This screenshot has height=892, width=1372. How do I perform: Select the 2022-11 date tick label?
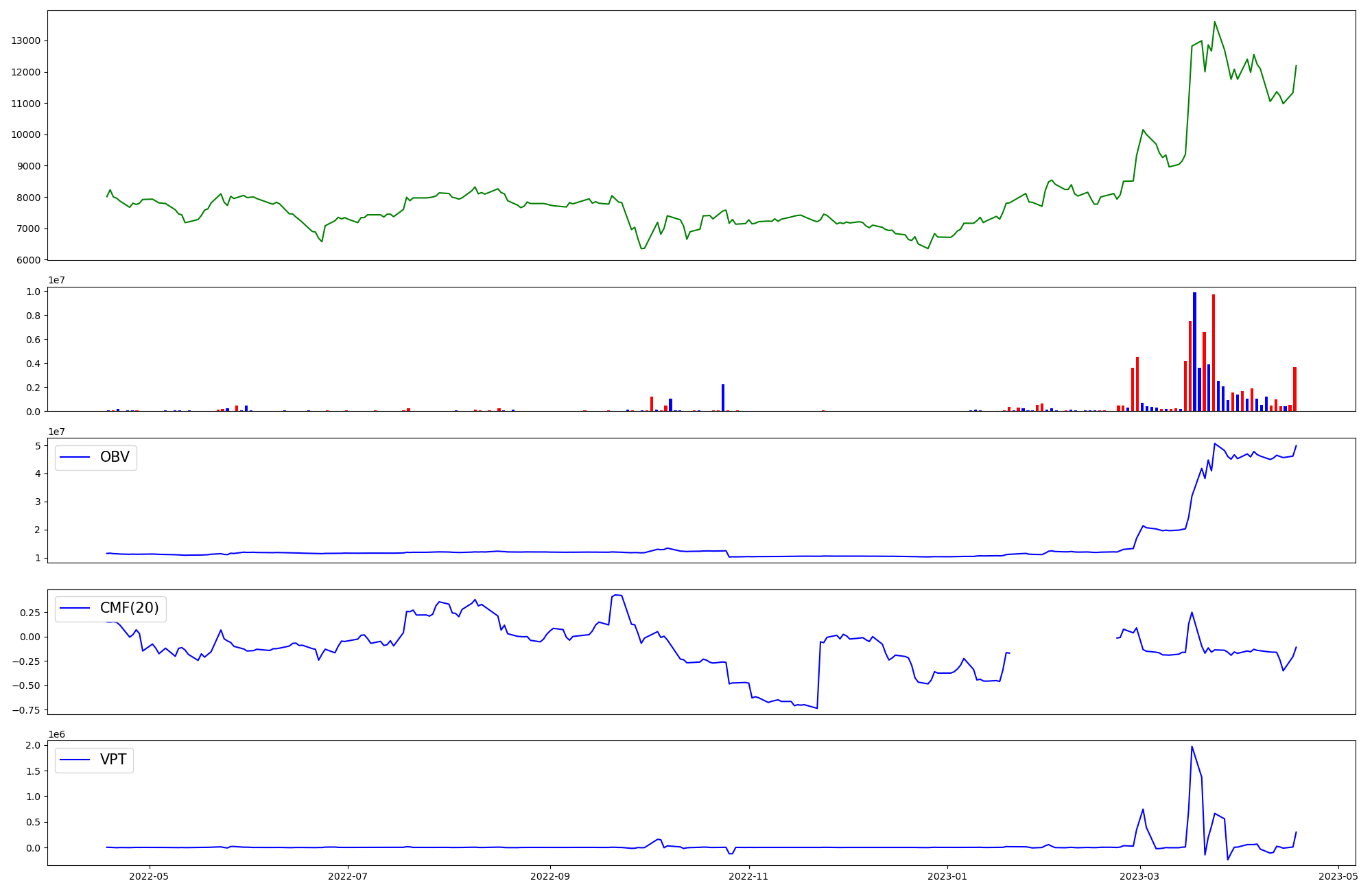click(748, 876)
